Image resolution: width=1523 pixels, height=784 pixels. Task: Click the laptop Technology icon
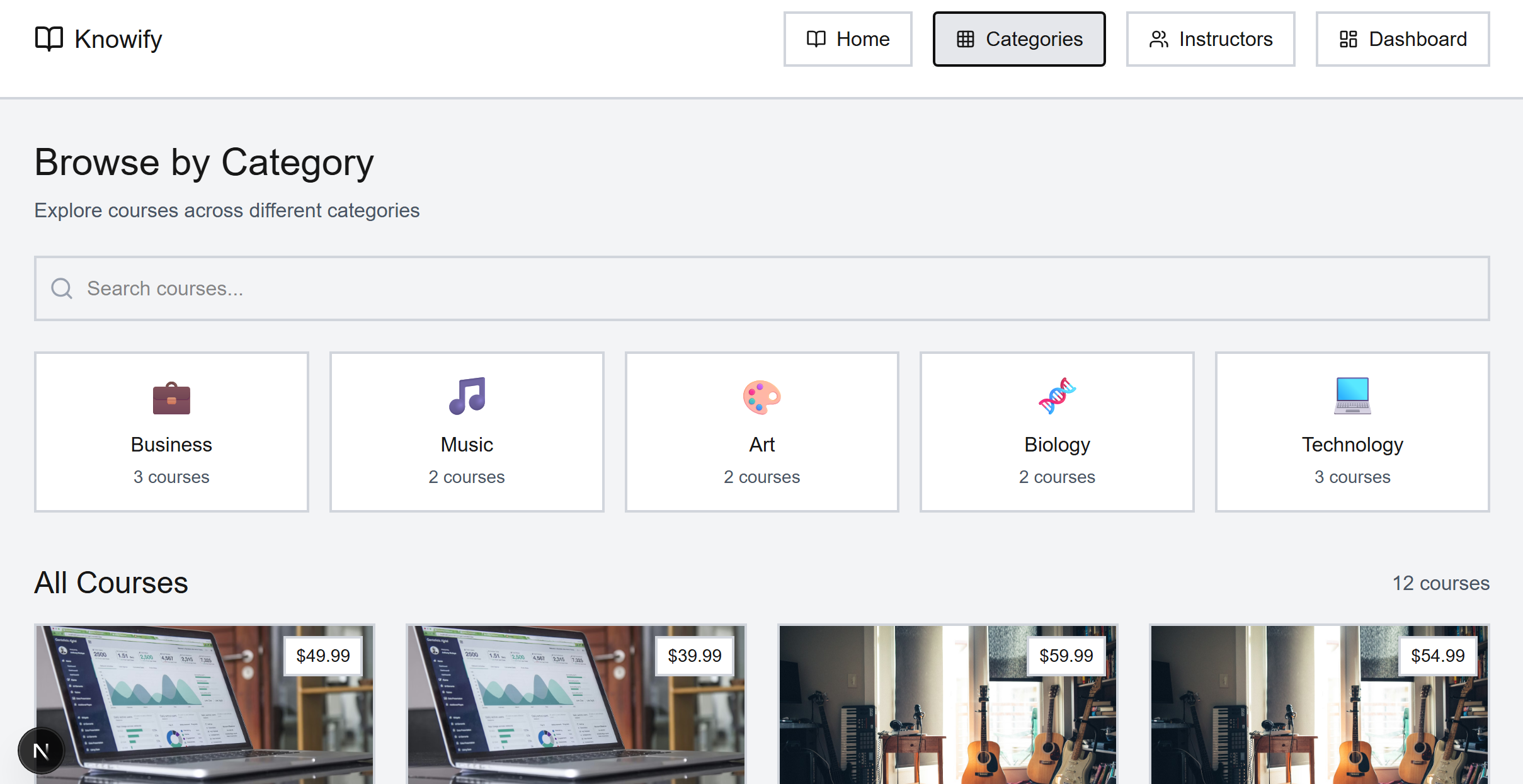click(x=1352, y=395)
